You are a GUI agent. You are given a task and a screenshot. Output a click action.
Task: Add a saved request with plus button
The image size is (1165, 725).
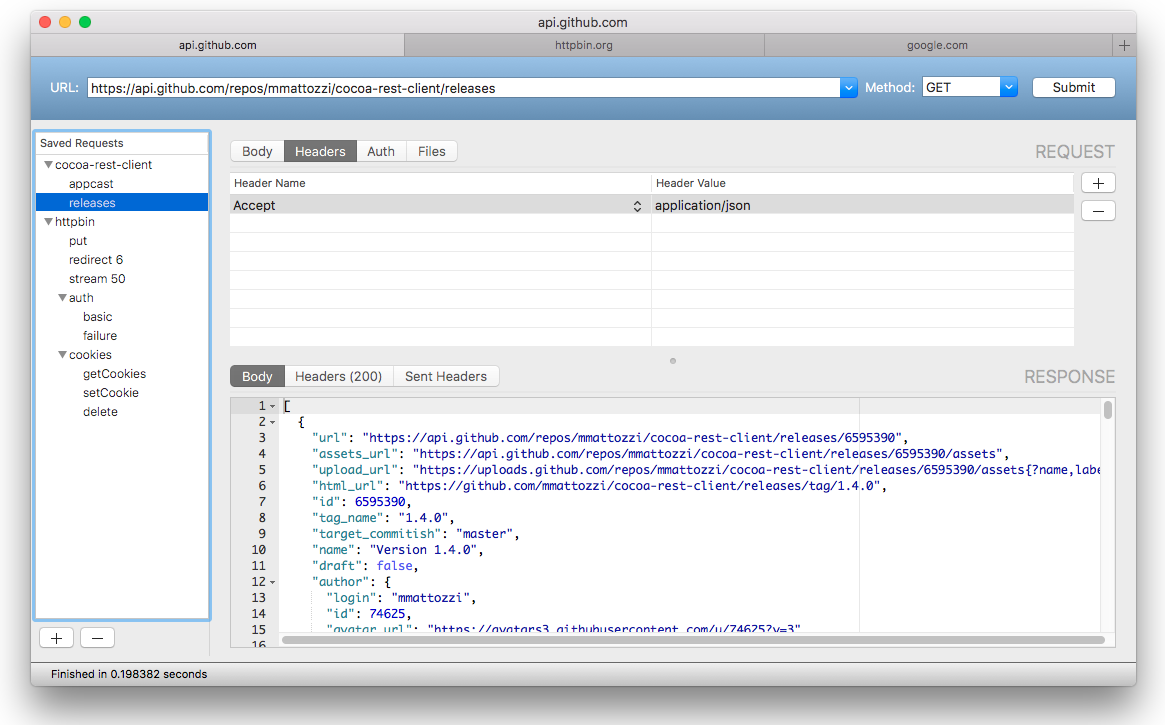pos(56,638)
